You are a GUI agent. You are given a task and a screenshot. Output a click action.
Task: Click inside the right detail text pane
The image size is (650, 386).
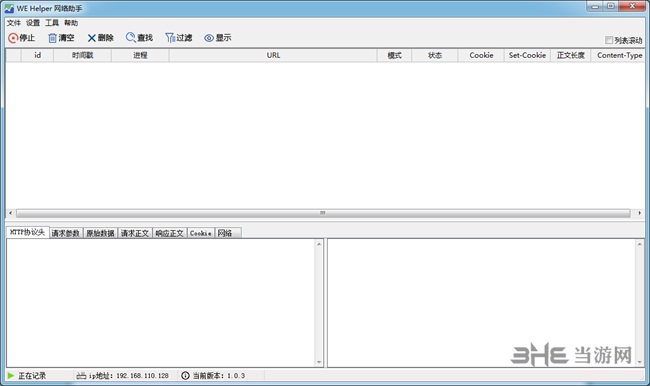[x=482, y=303]
